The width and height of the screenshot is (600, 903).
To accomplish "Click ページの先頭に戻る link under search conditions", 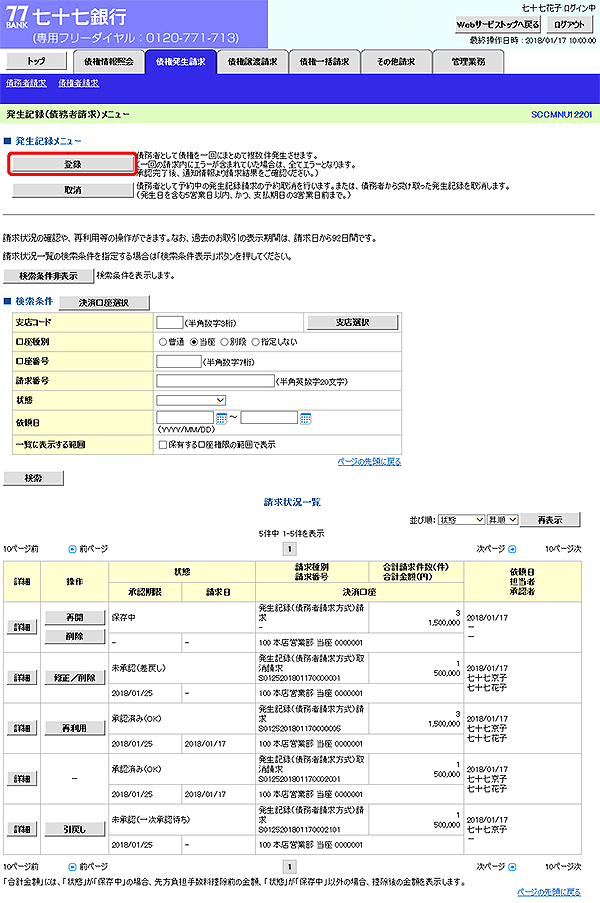I will tap(369, 462).
